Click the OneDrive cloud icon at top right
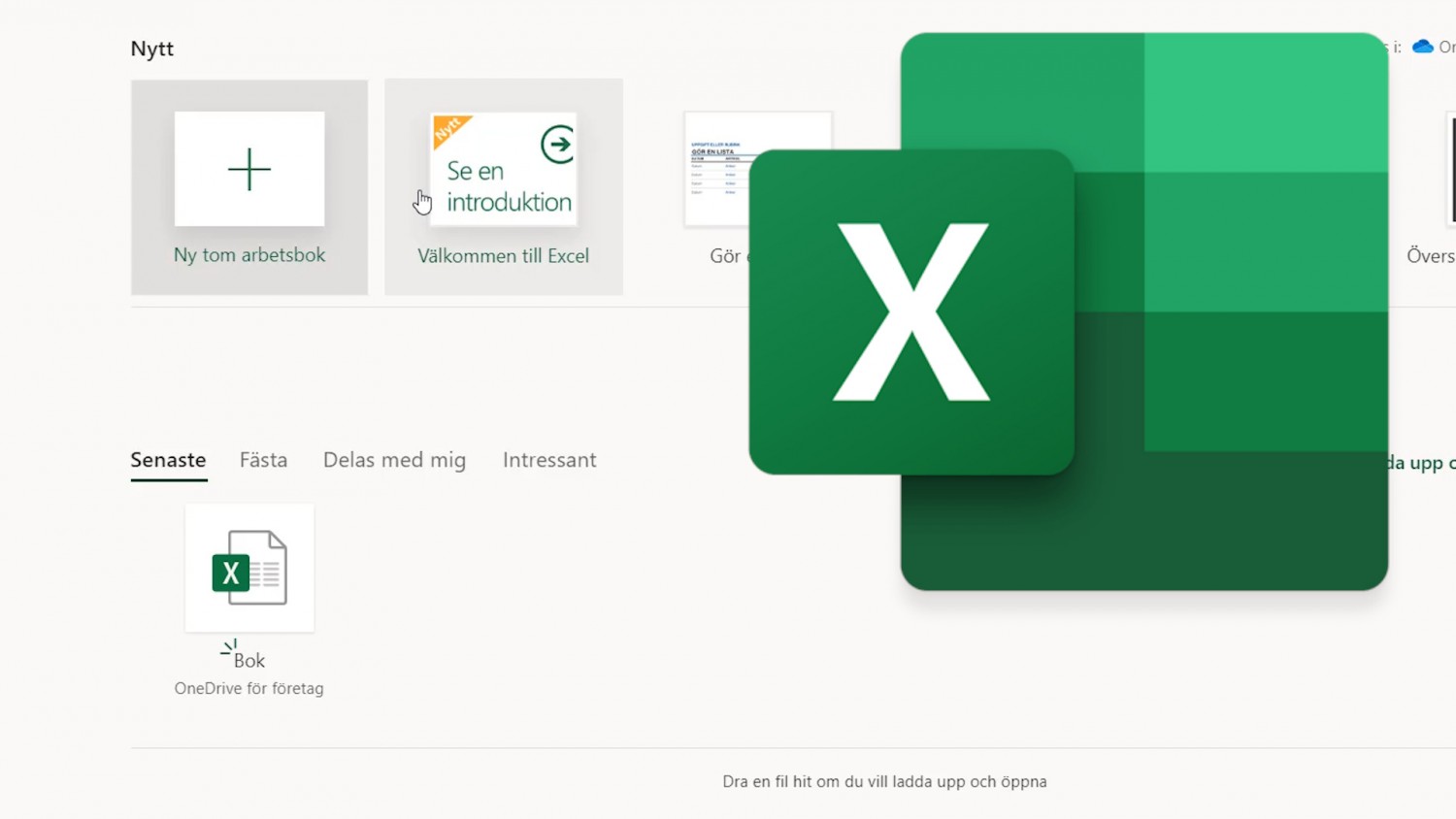The image size is (1456, 819). click(1422, 46)
